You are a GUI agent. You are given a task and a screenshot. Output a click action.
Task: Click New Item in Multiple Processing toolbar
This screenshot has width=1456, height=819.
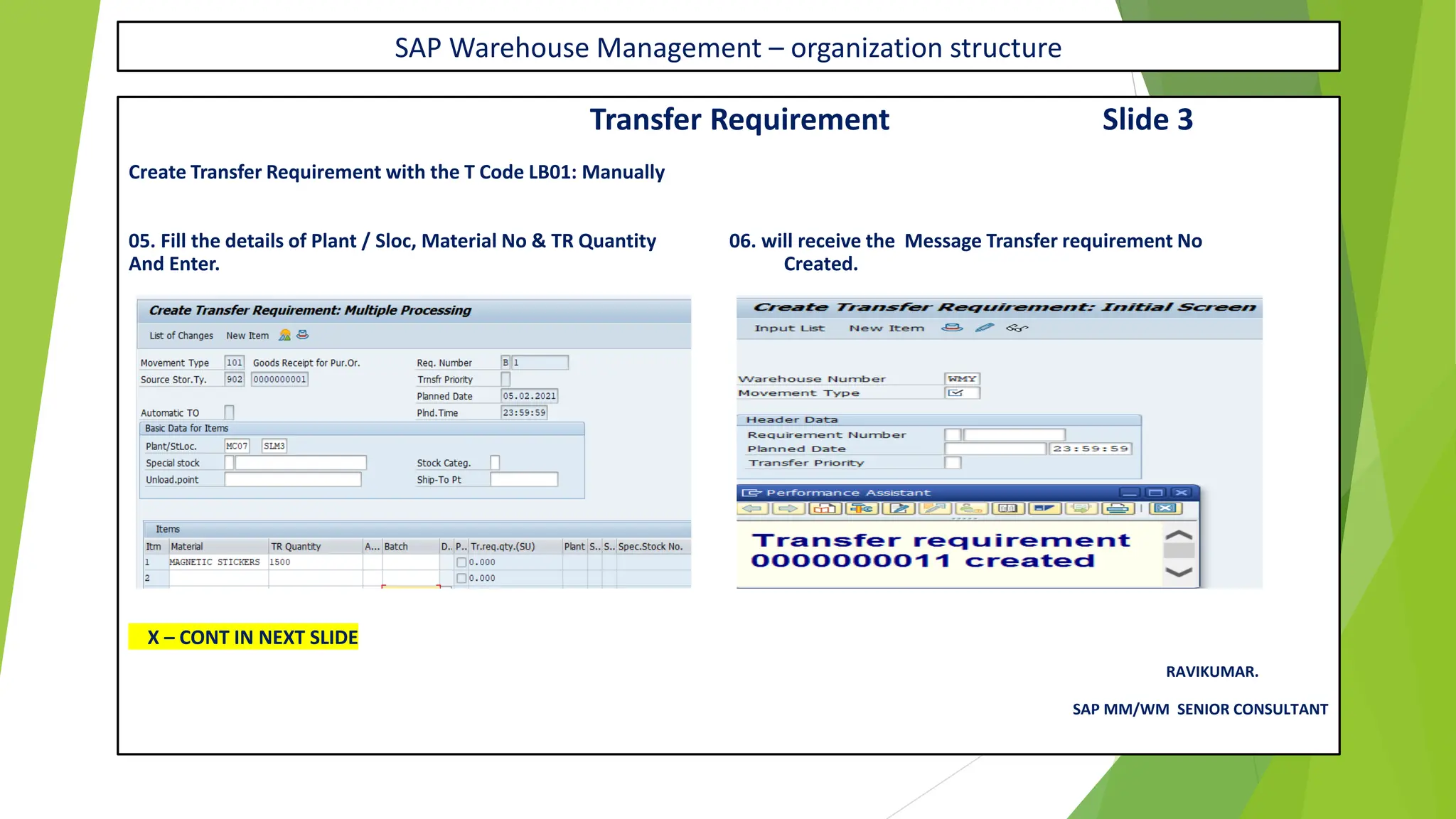point(247,336)
